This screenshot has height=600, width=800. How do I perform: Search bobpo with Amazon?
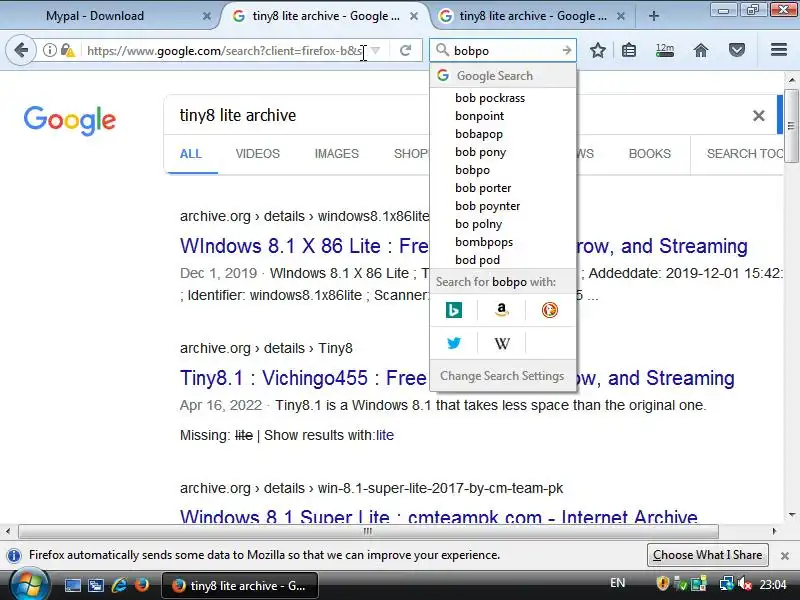click(502, 310)
